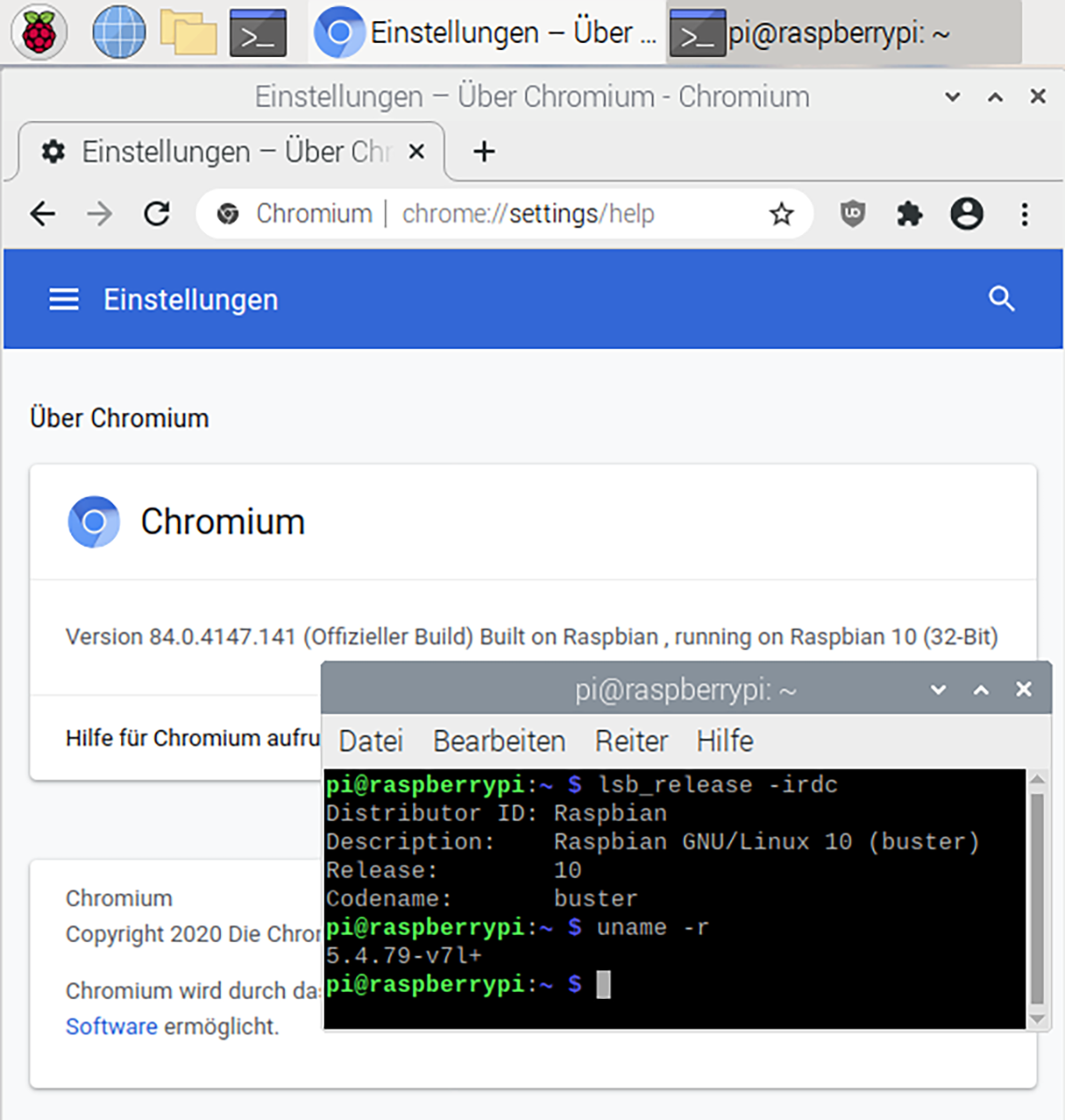Reload the Chromium page

[157, 214]
